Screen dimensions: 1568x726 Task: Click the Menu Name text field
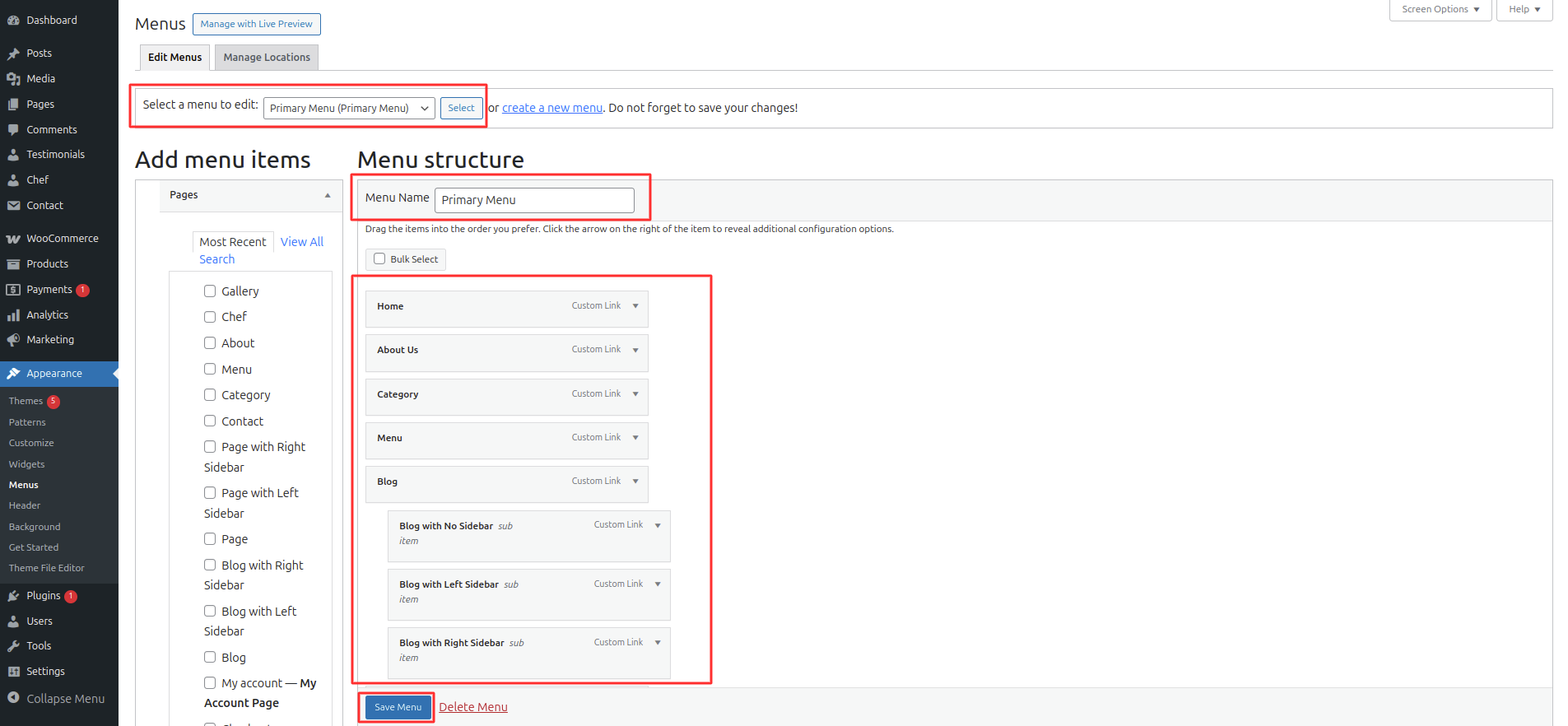(534, 200)
